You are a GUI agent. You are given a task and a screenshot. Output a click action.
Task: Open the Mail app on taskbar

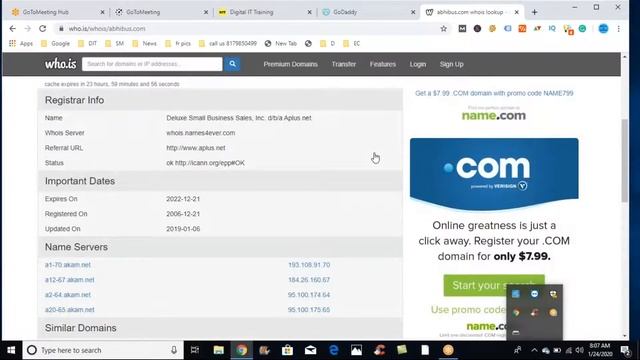[310, 350]
